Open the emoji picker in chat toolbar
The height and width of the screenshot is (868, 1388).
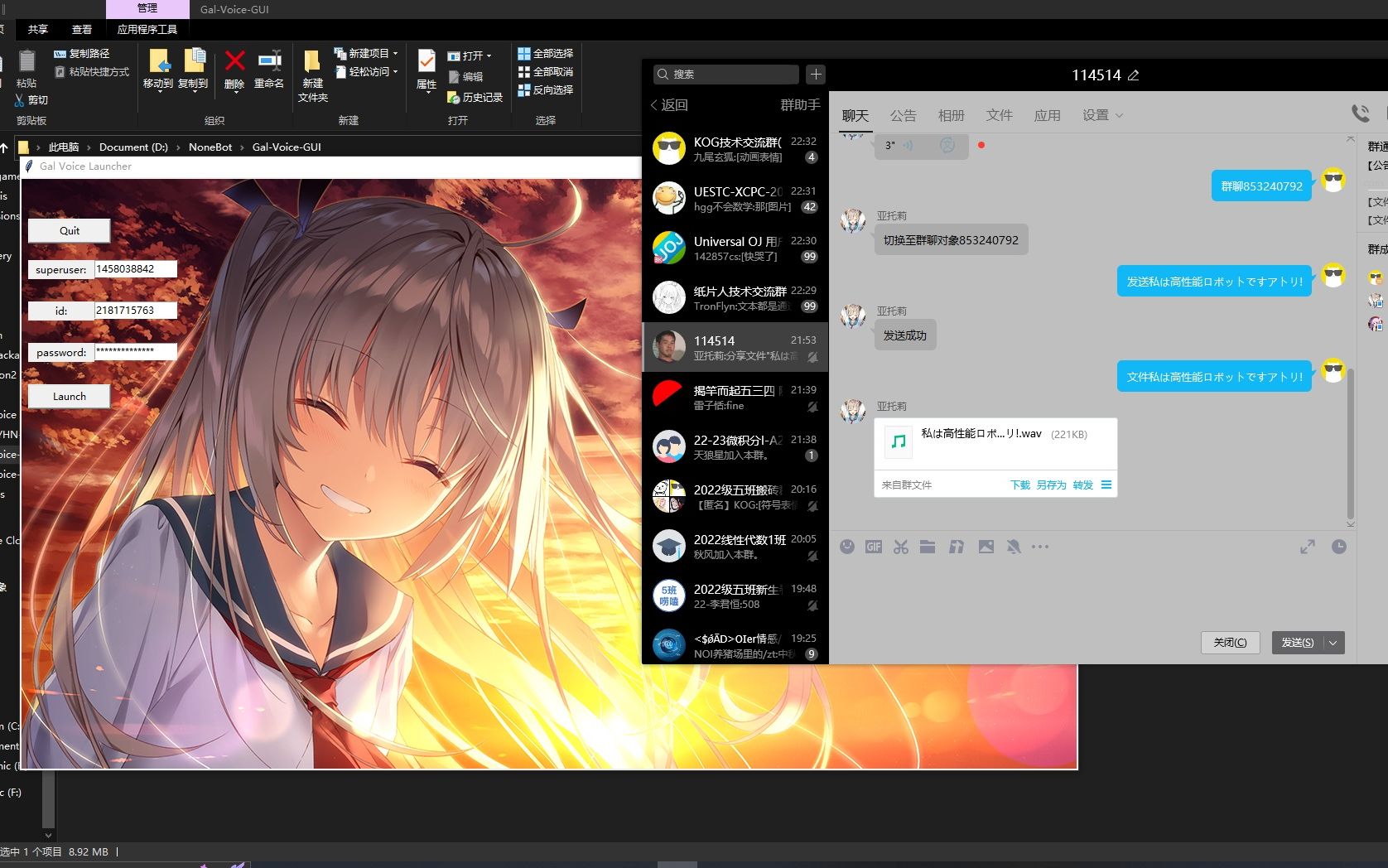click(846, 547)
